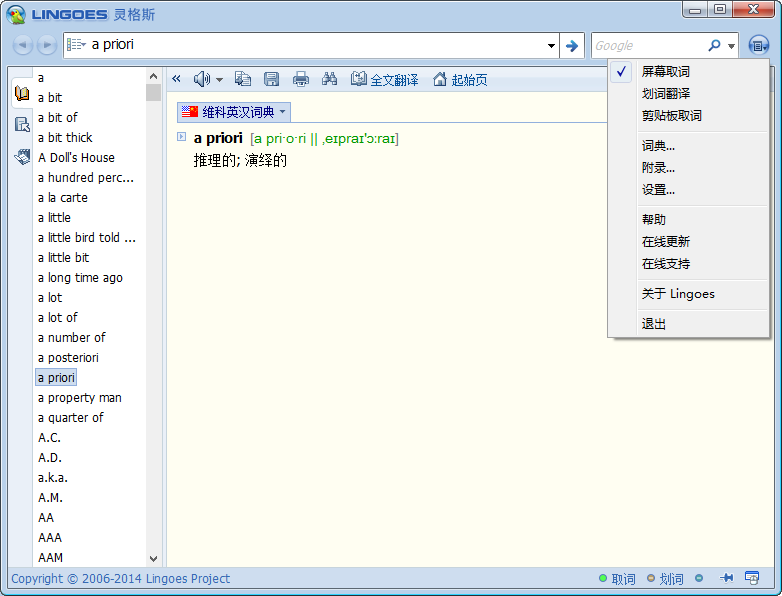
Task: Click the index list scroll up arrow
Action: (x=154, y=76)
